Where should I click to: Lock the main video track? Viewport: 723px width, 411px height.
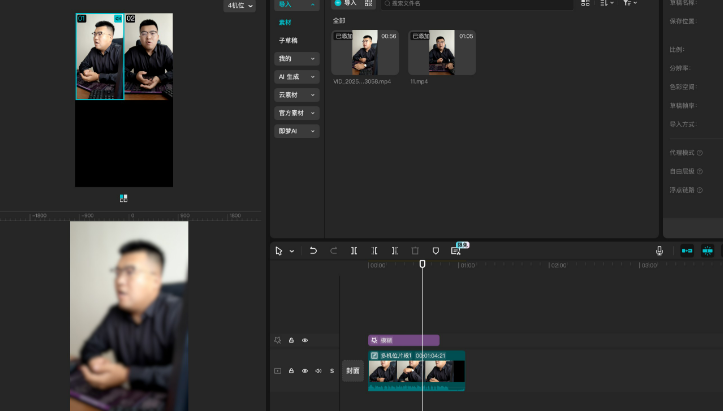(291, 371)
